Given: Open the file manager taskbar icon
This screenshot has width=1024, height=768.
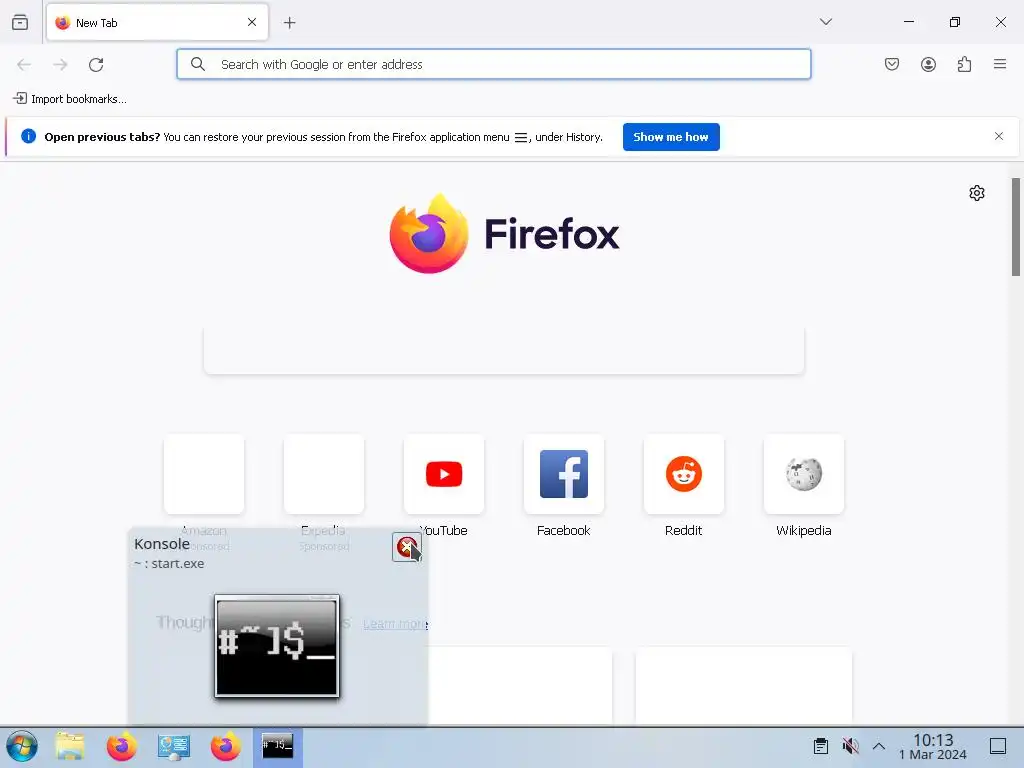Looking at the screenshot, I should coord(70,746).
